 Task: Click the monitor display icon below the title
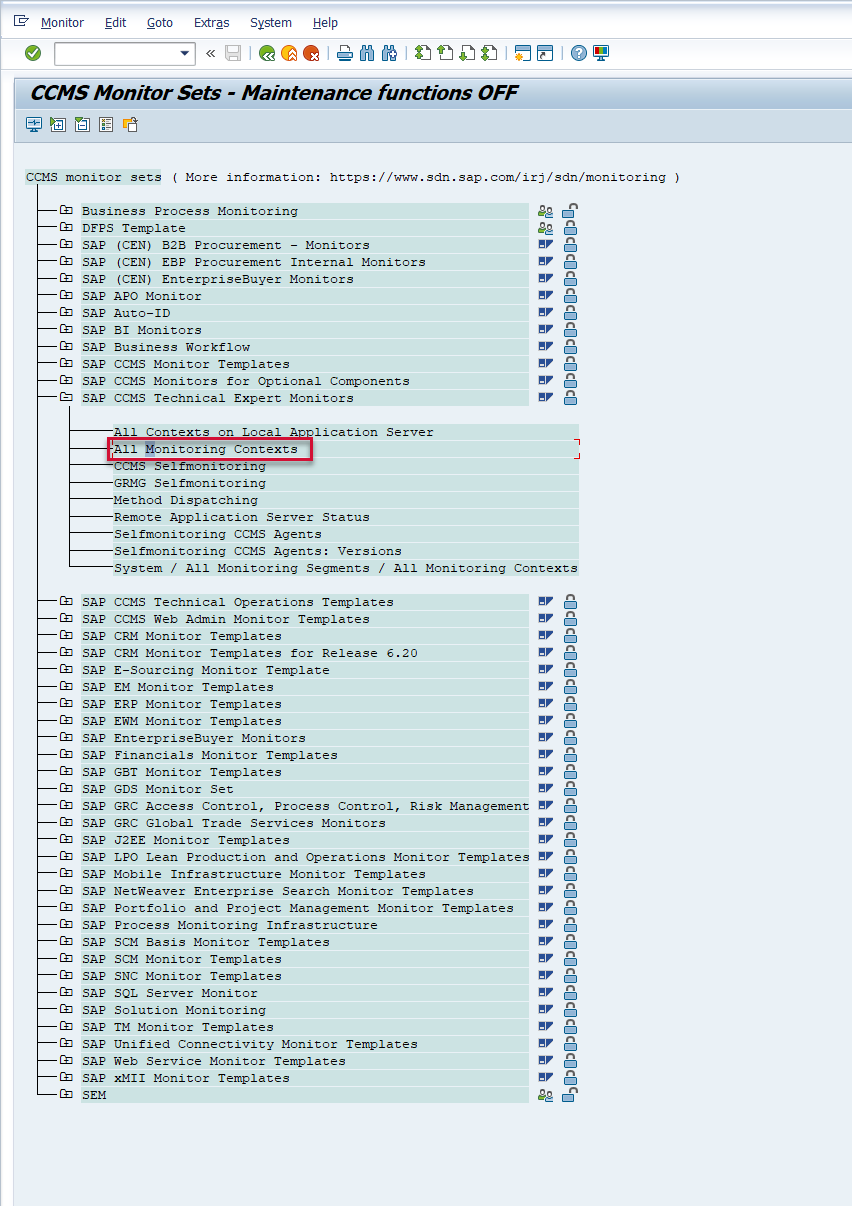(x=34, y=125)
